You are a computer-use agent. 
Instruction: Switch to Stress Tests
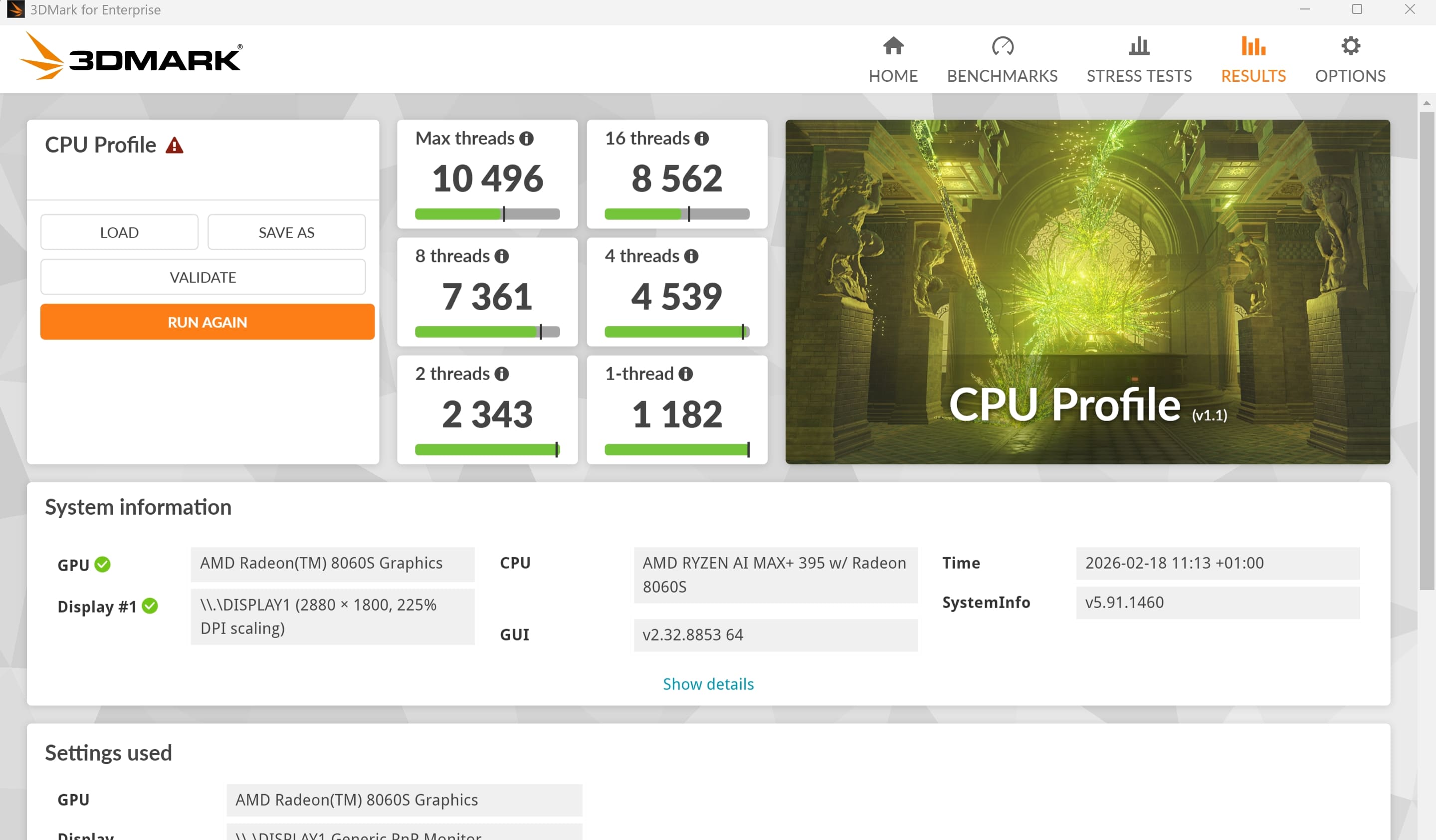[1139, 60]
